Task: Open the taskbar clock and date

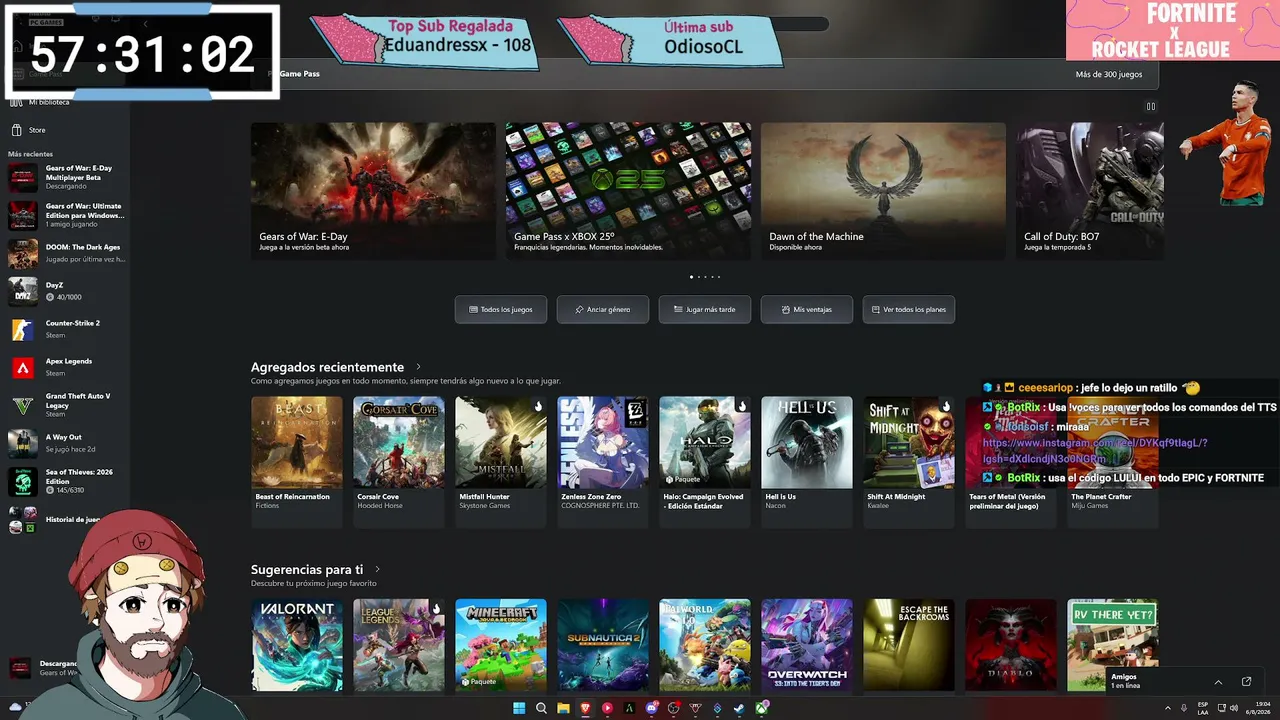Action: [x=1258, y=708]
